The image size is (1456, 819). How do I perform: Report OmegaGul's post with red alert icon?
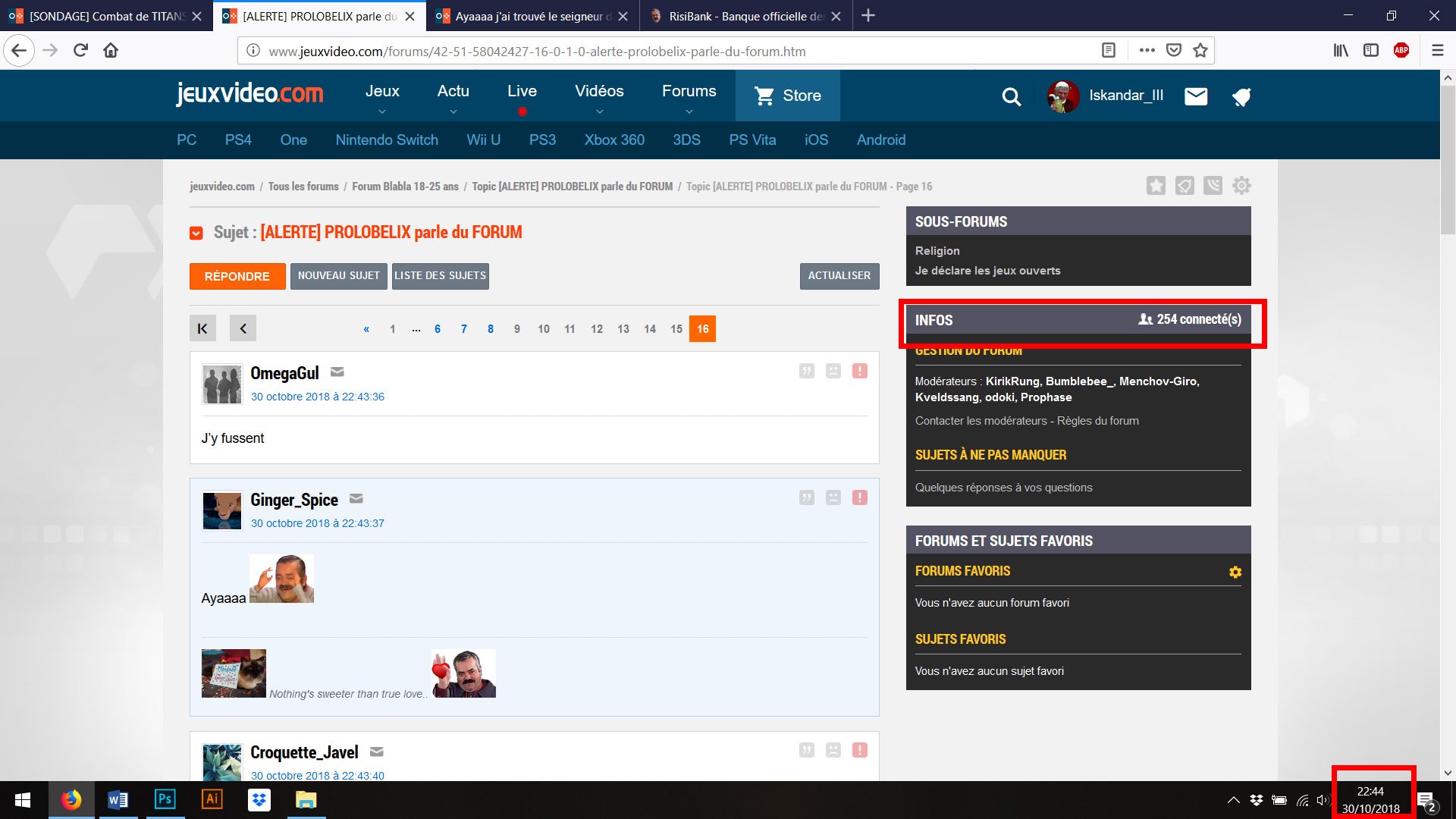[x=859, y=371]
